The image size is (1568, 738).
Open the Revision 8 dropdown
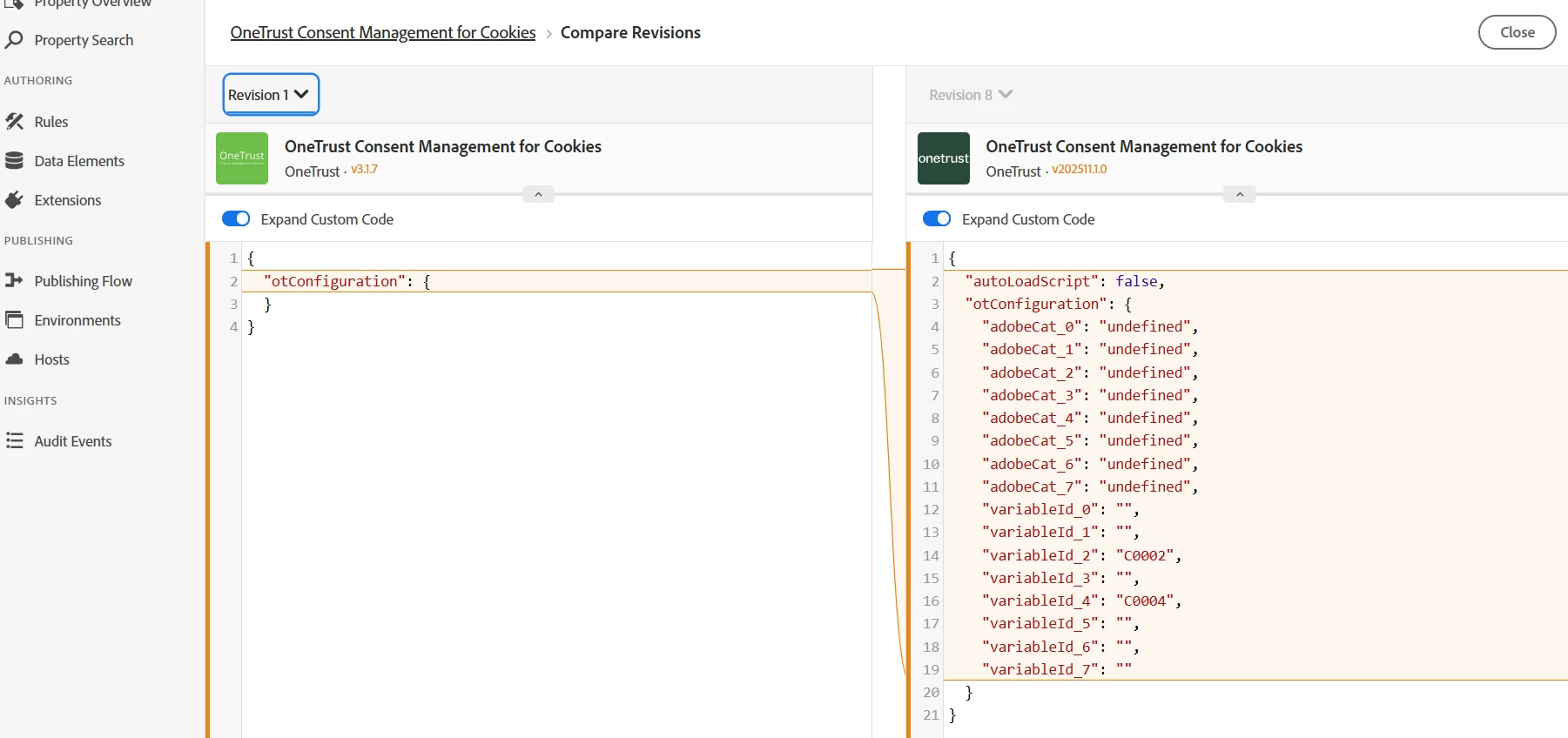pyautogui.click(x=970, y=95)
